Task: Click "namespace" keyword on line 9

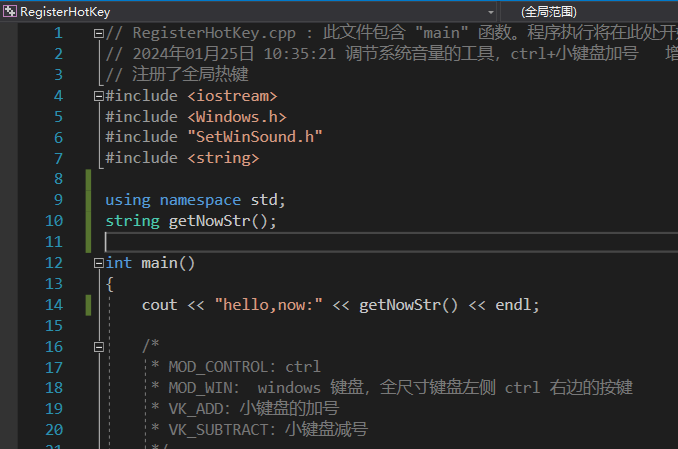Action: point(200,200)
